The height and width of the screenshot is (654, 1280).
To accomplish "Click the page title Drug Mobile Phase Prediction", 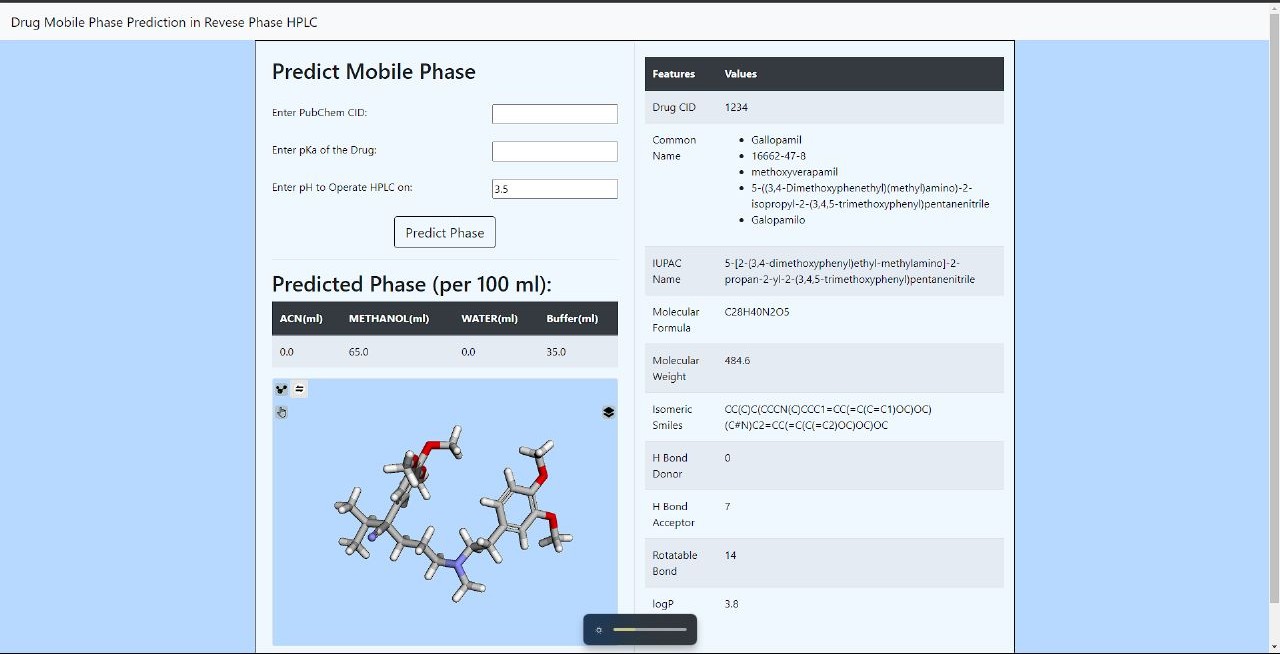I will coord(164,22).
